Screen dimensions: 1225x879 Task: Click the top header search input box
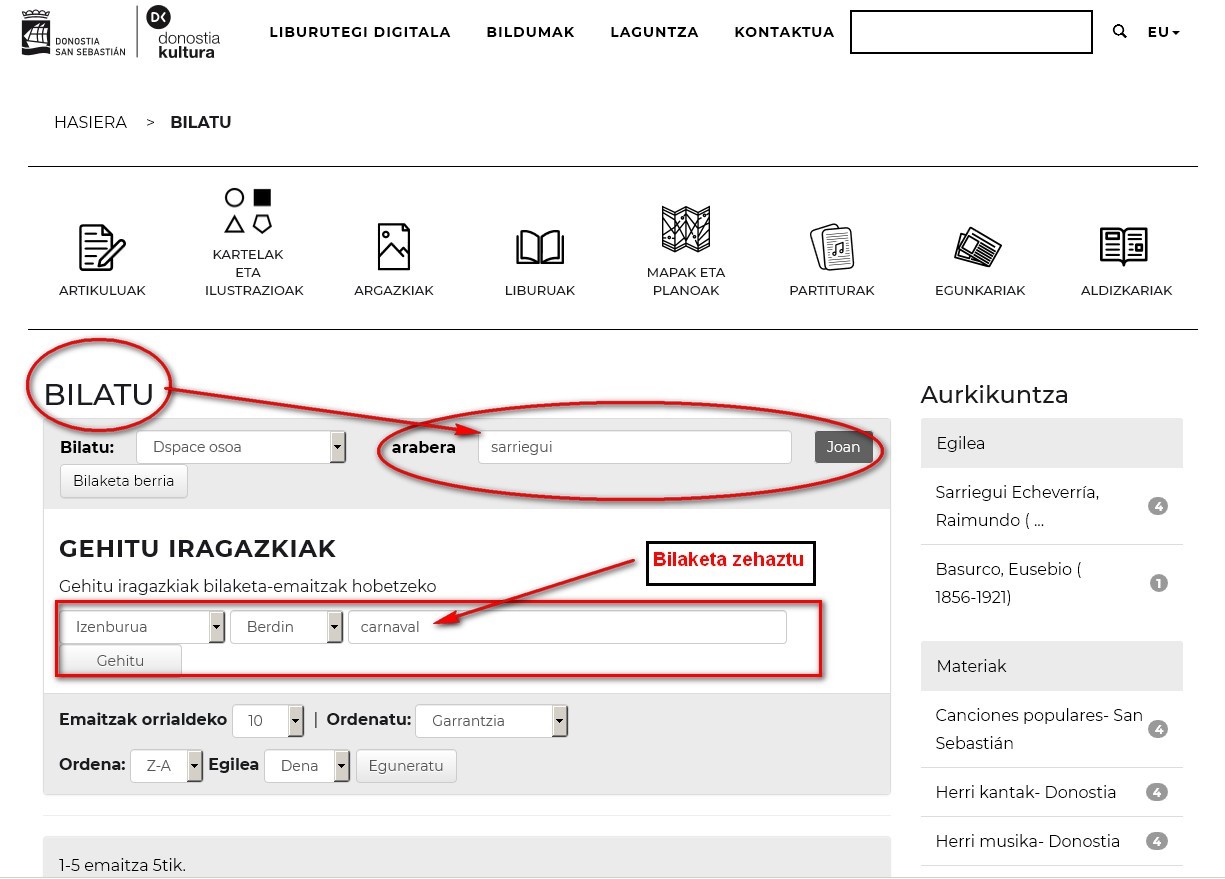coord(970,32)
